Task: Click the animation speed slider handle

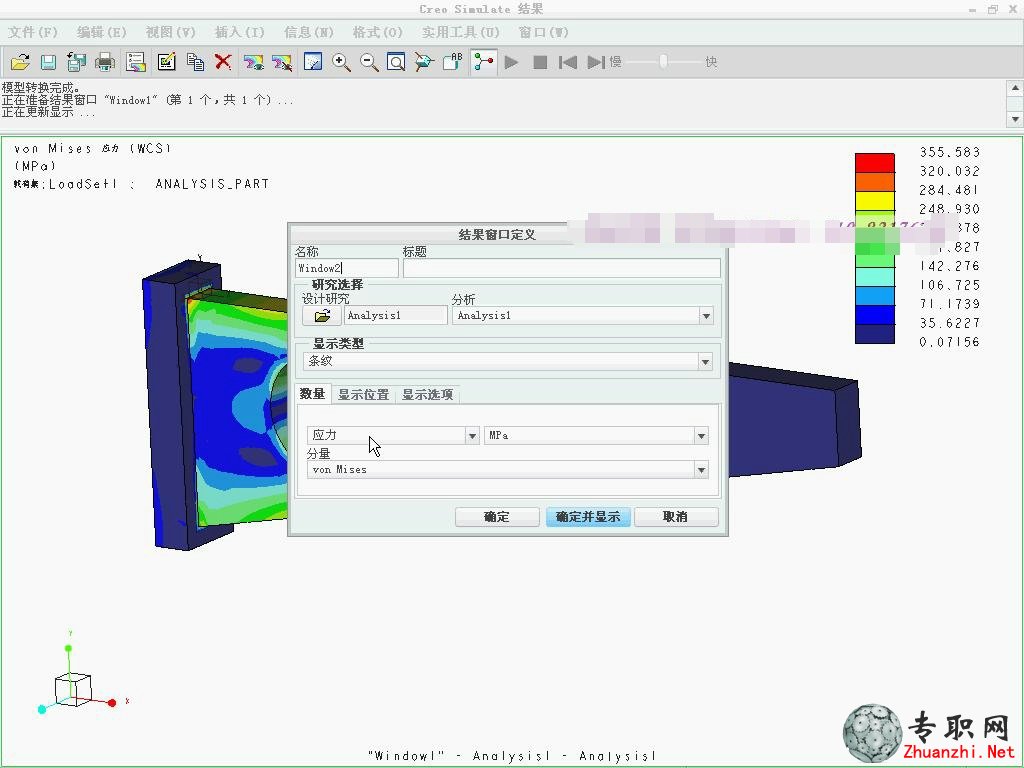Action: click(x=664, y=61)
